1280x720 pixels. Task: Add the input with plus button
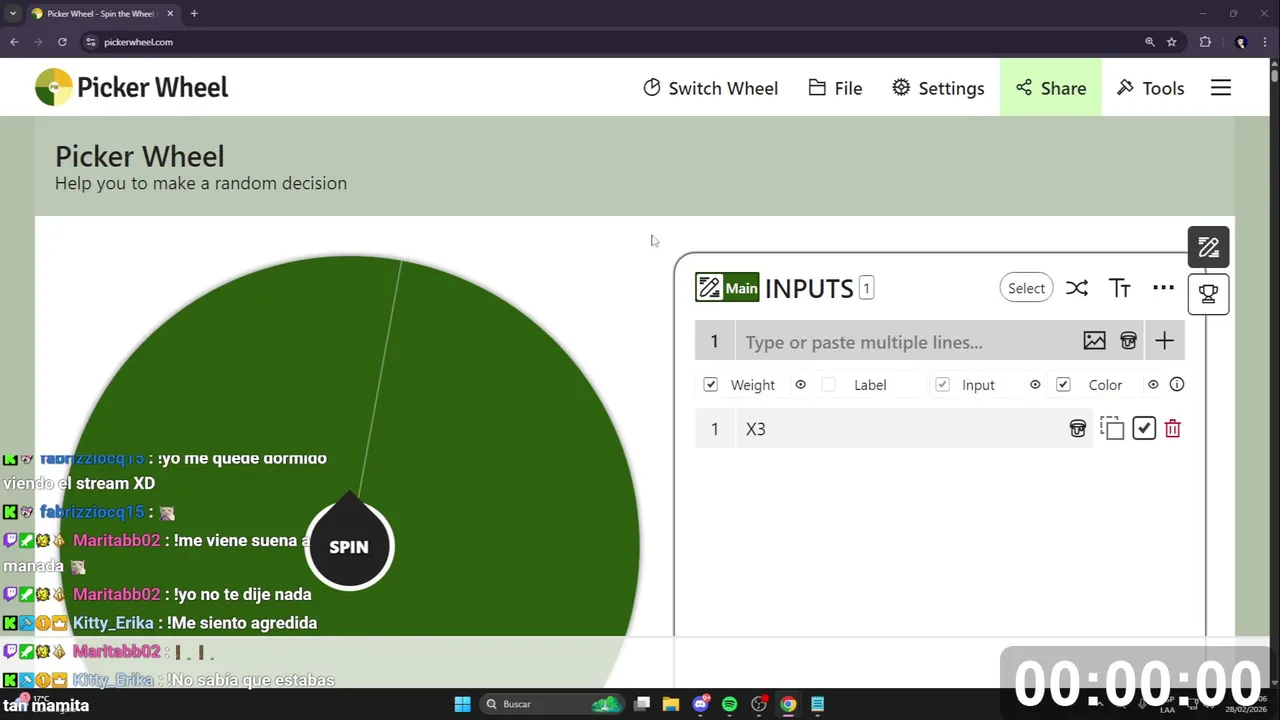pyautogui.click(x=1164, y=341)
